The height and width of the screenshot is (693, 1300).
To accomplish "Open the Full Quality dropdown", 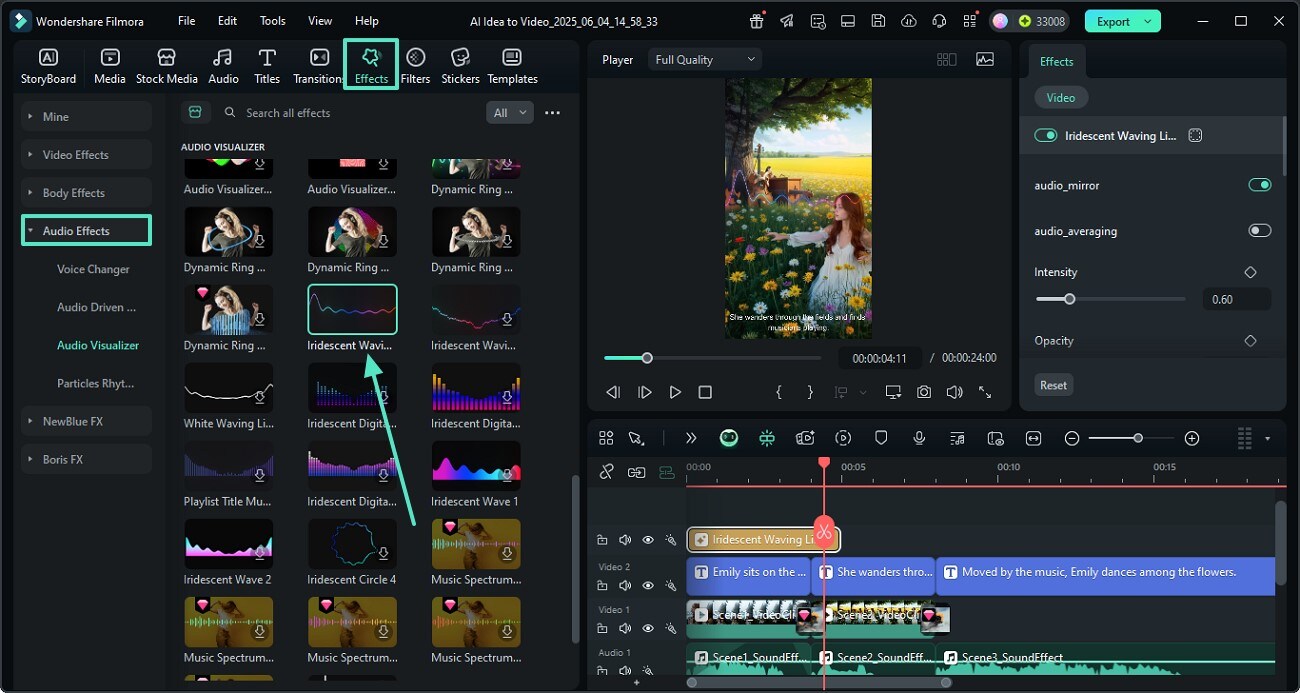I will point(704,60).
